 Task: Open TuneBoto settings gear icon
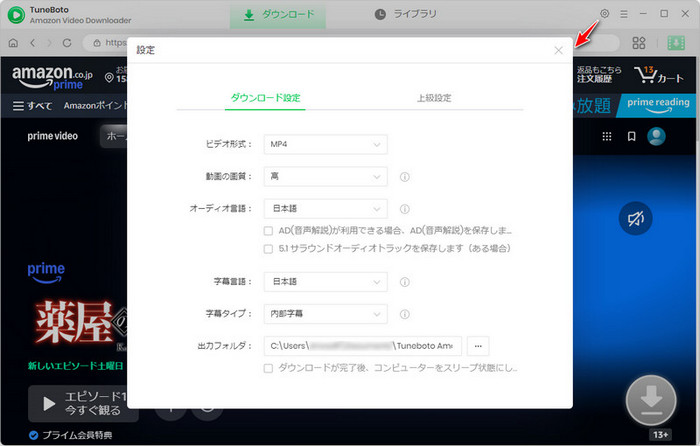click(604, 14)
